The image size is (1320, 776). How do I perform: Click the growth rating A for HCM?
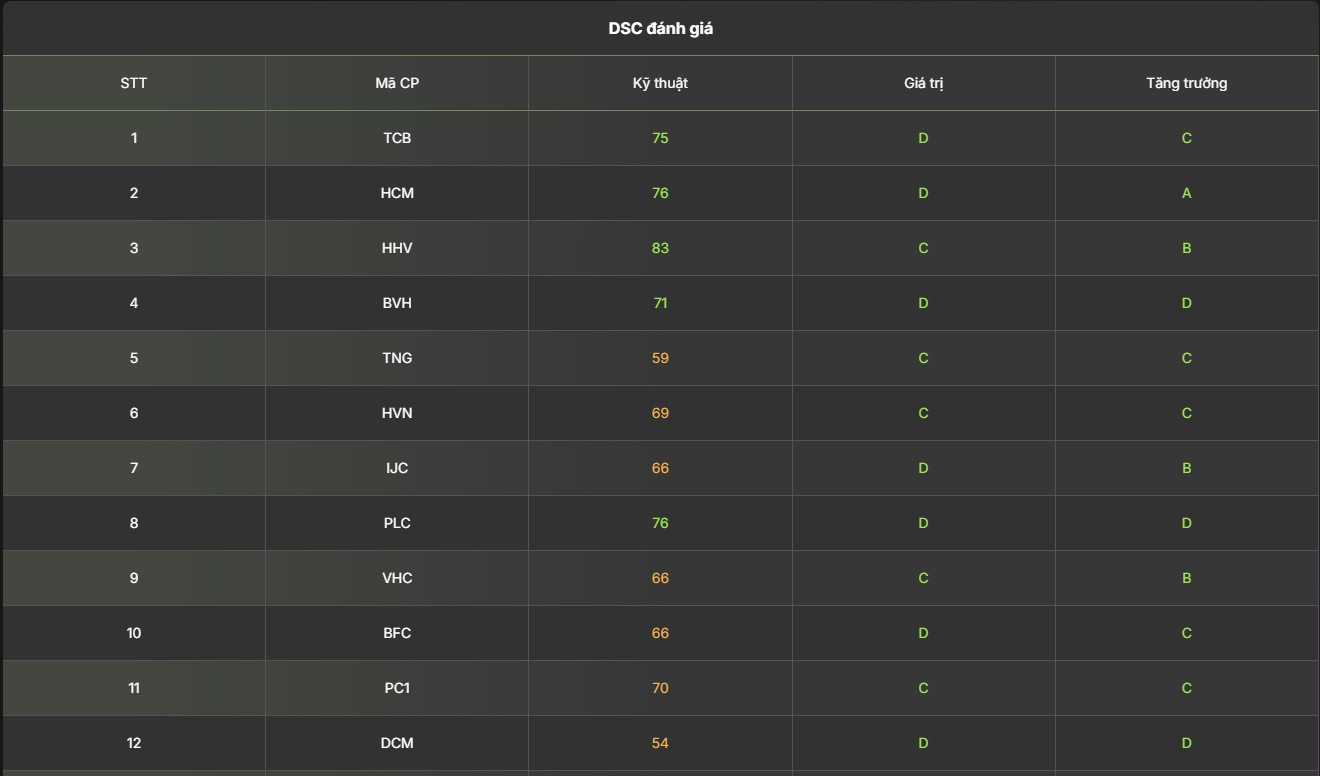1186,193
